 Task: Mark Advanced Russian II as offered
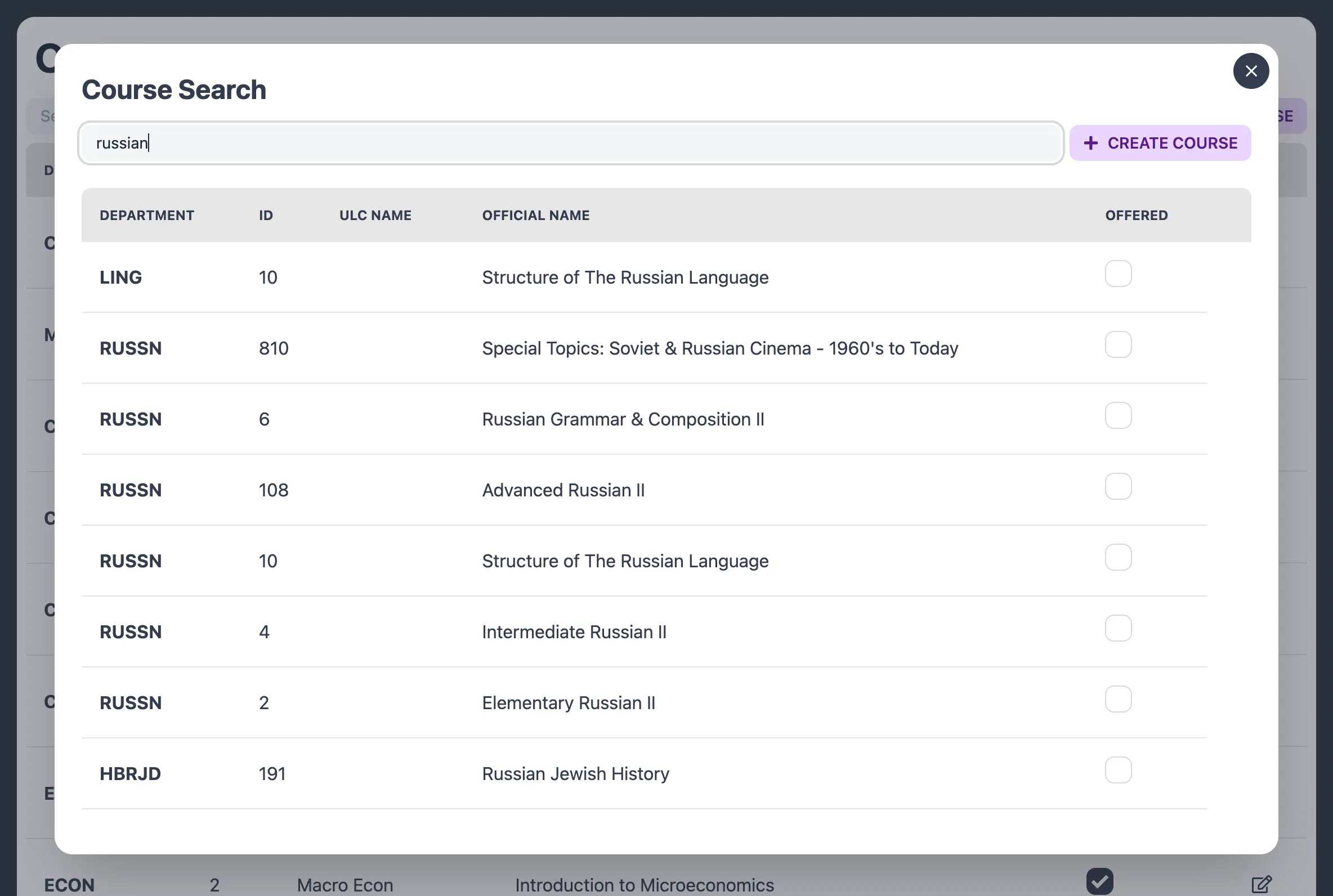point(1118,486)
